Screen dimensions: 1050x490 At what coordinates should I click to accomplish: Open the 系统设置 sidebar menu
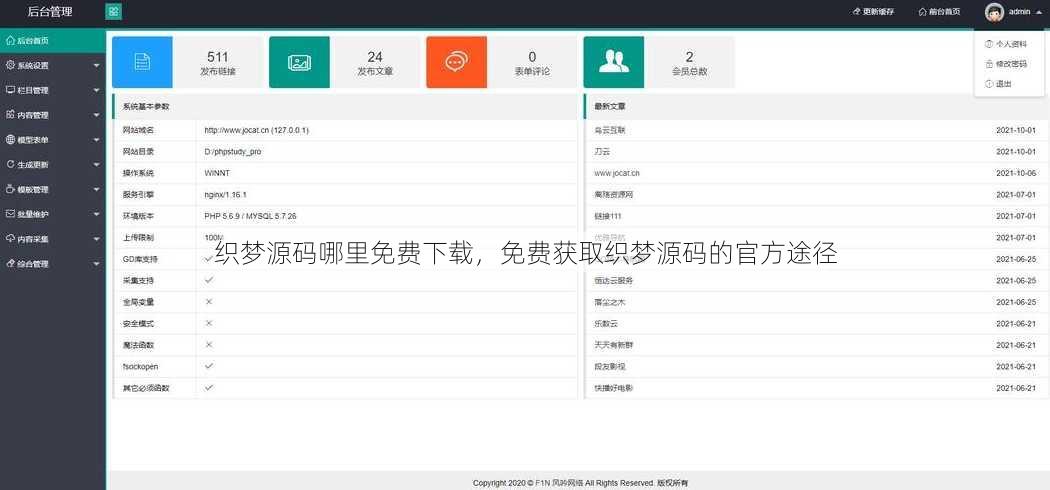point(53,65)
